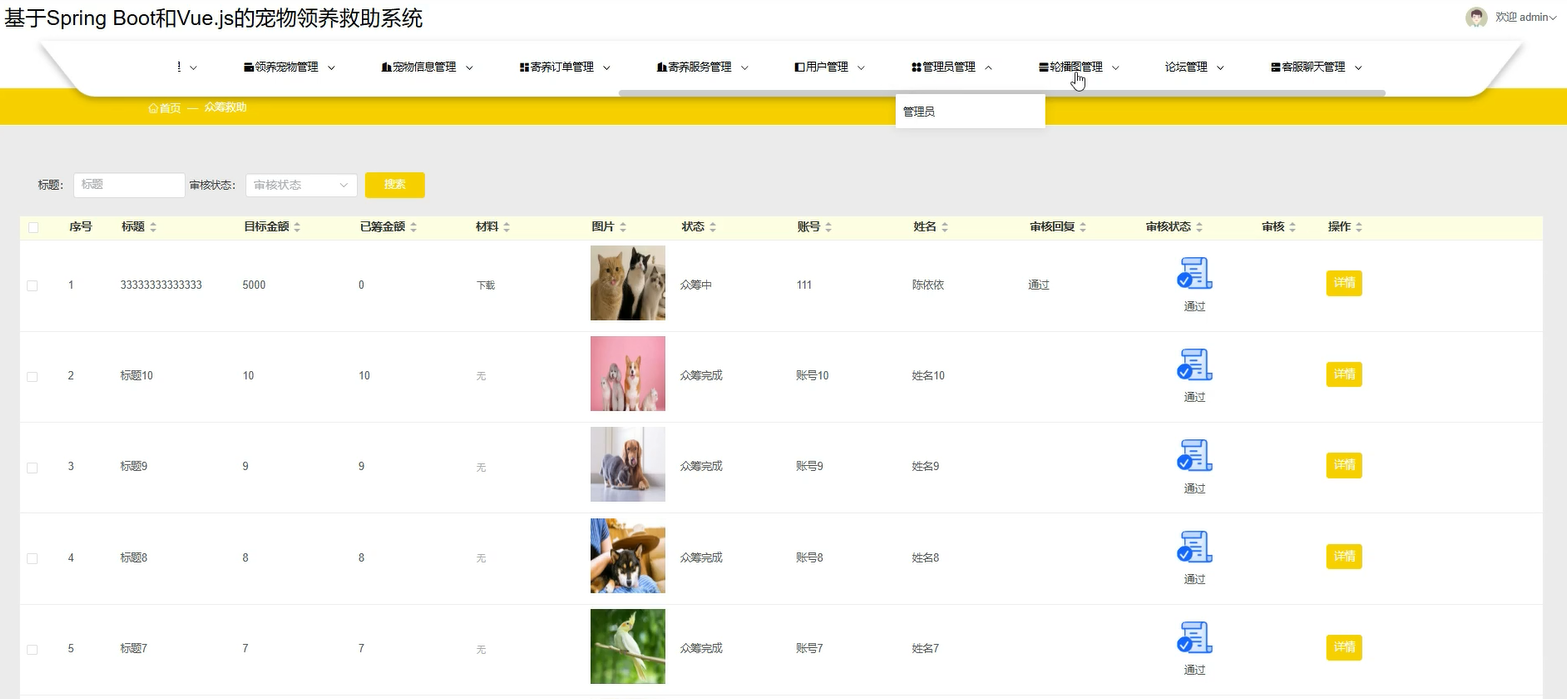Image resolution: width=1567 pixels, height=699 pixels.
Task: Click the 众筹救助 breadcrumb text
Action: tap(225, 107)
